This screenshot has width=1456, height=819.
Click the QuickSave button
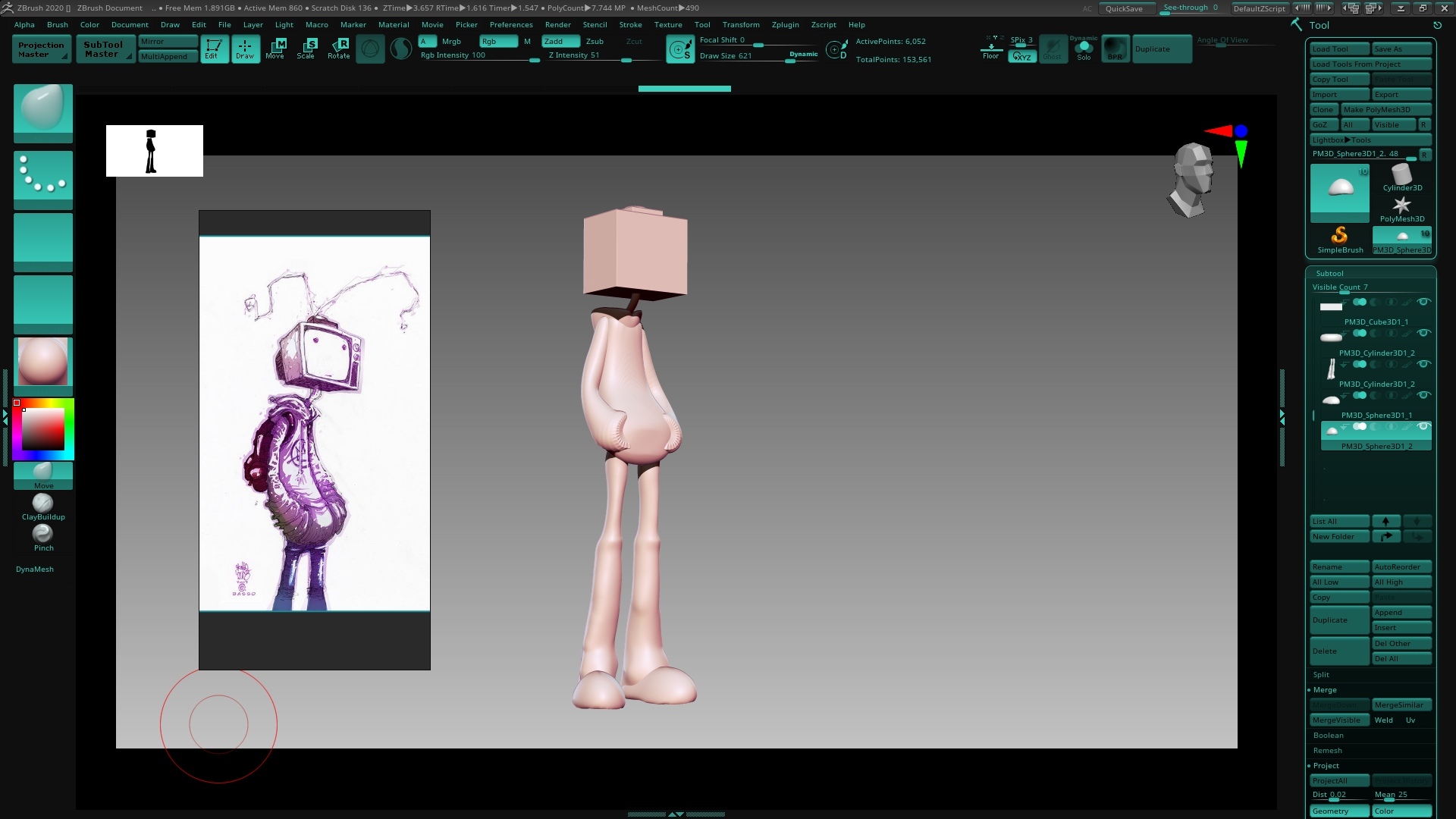[1128, 8]
